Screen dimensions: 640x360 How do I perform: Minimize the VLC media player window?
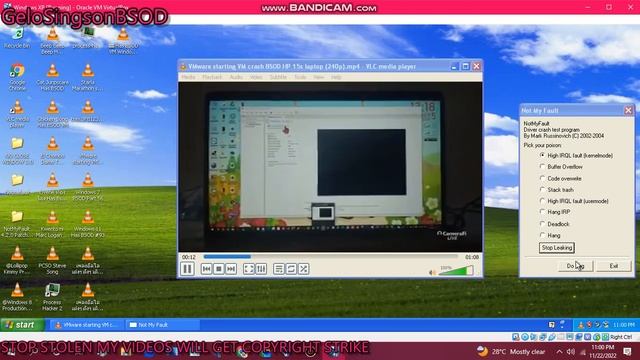454,67
